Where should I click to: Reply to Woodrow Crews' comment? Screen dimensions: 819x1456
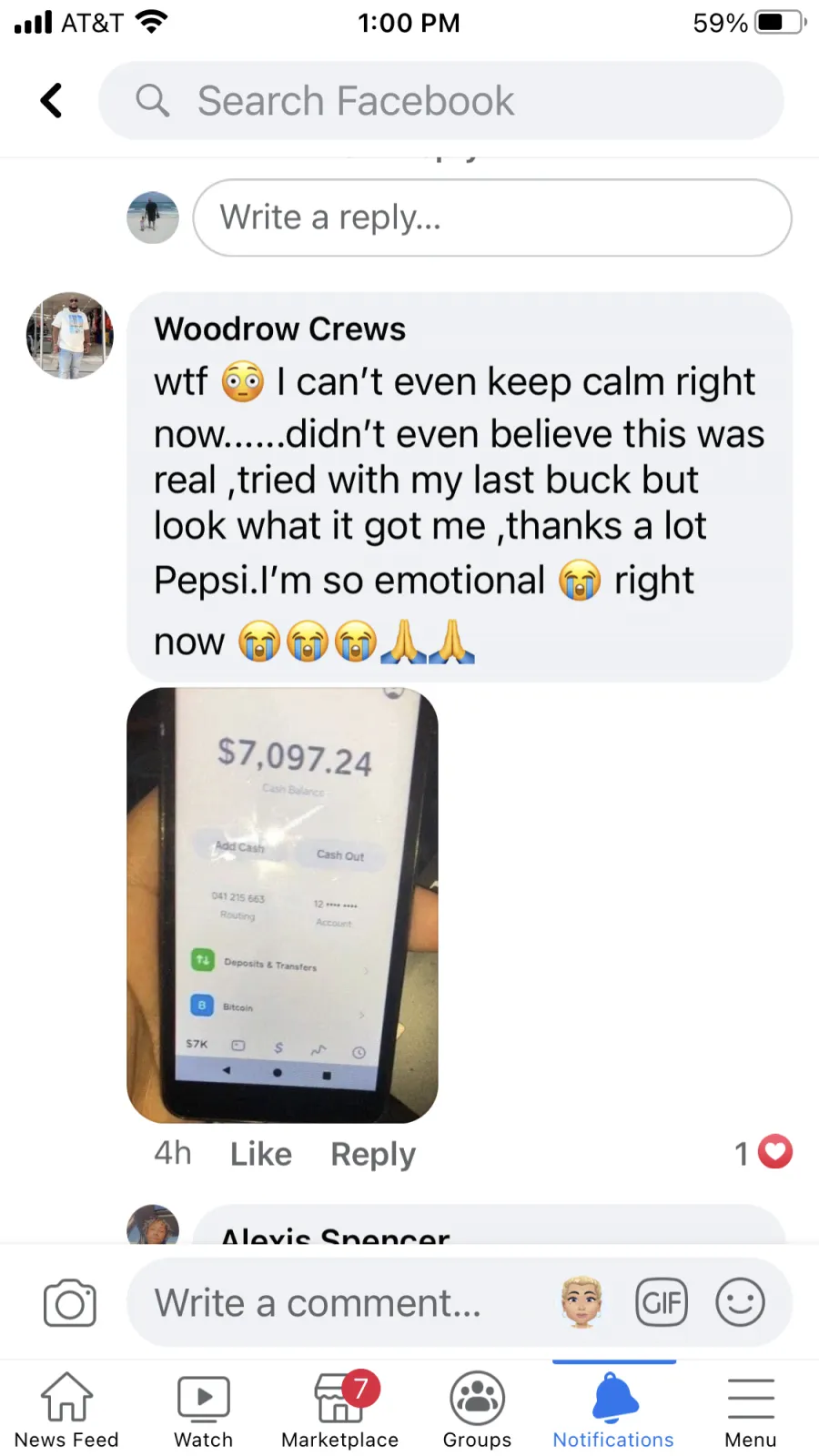coord(373,1154)
